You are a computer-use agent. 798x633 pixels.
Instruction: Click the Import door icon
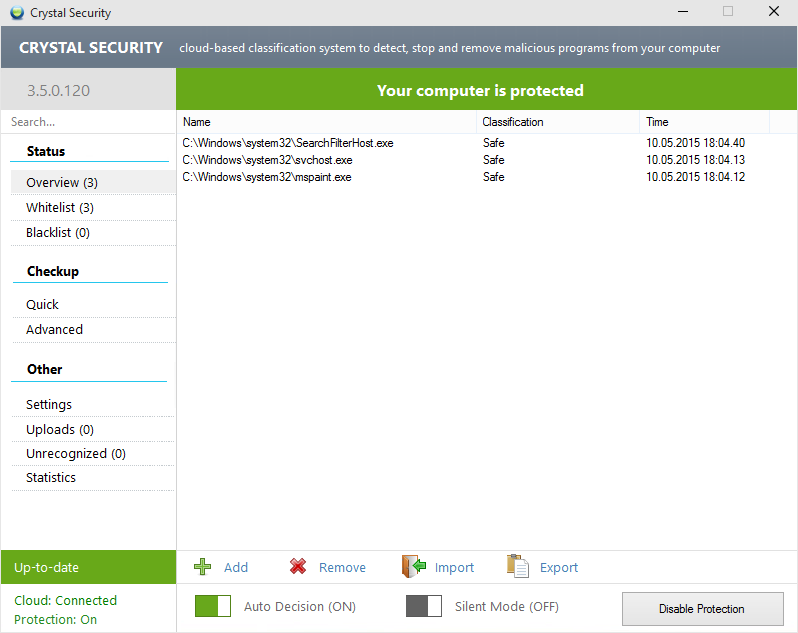pyautogui.click(x=414, y=567)
